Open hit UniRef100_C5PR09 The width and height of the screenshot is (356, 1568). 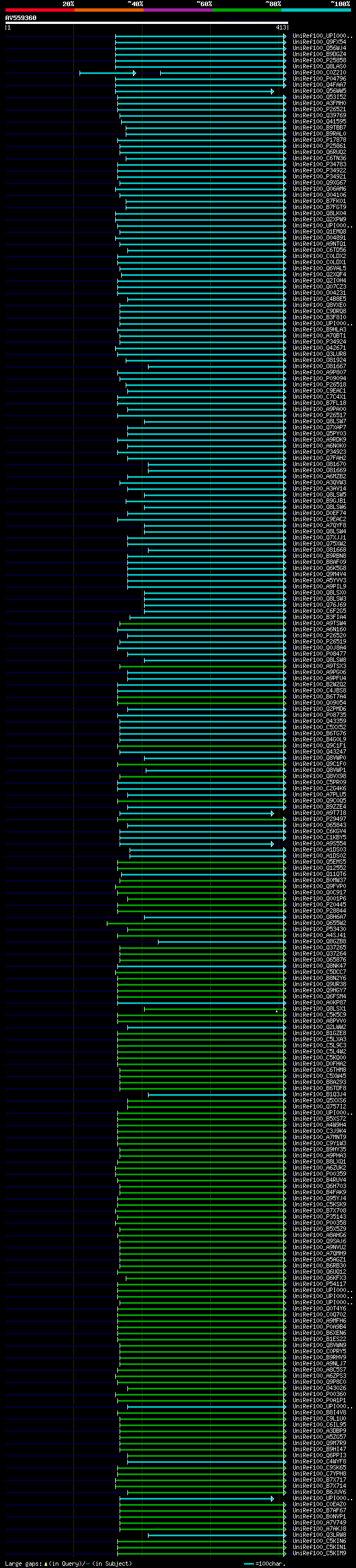319,783
